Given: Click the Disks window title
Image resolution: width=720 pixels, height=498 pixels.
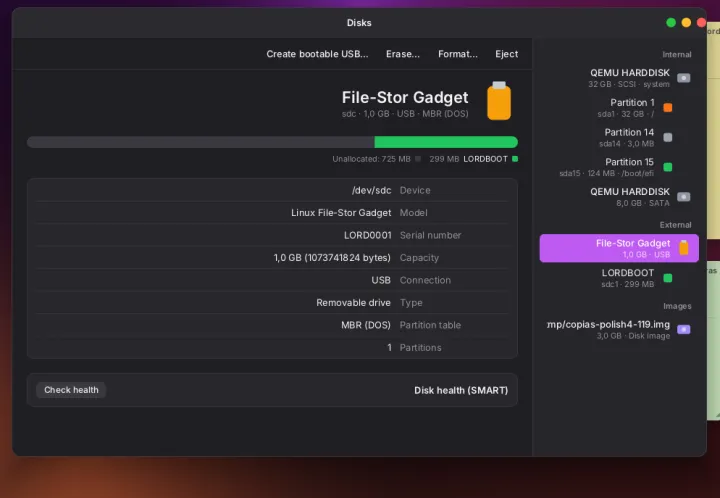Looking at the screenshot, I should (359, 22).
